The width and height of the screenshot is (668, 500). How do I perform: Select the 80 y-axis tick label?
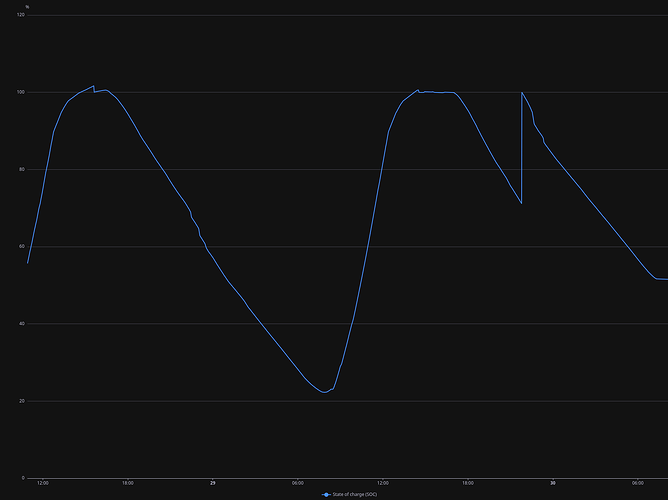click(21, 169)
